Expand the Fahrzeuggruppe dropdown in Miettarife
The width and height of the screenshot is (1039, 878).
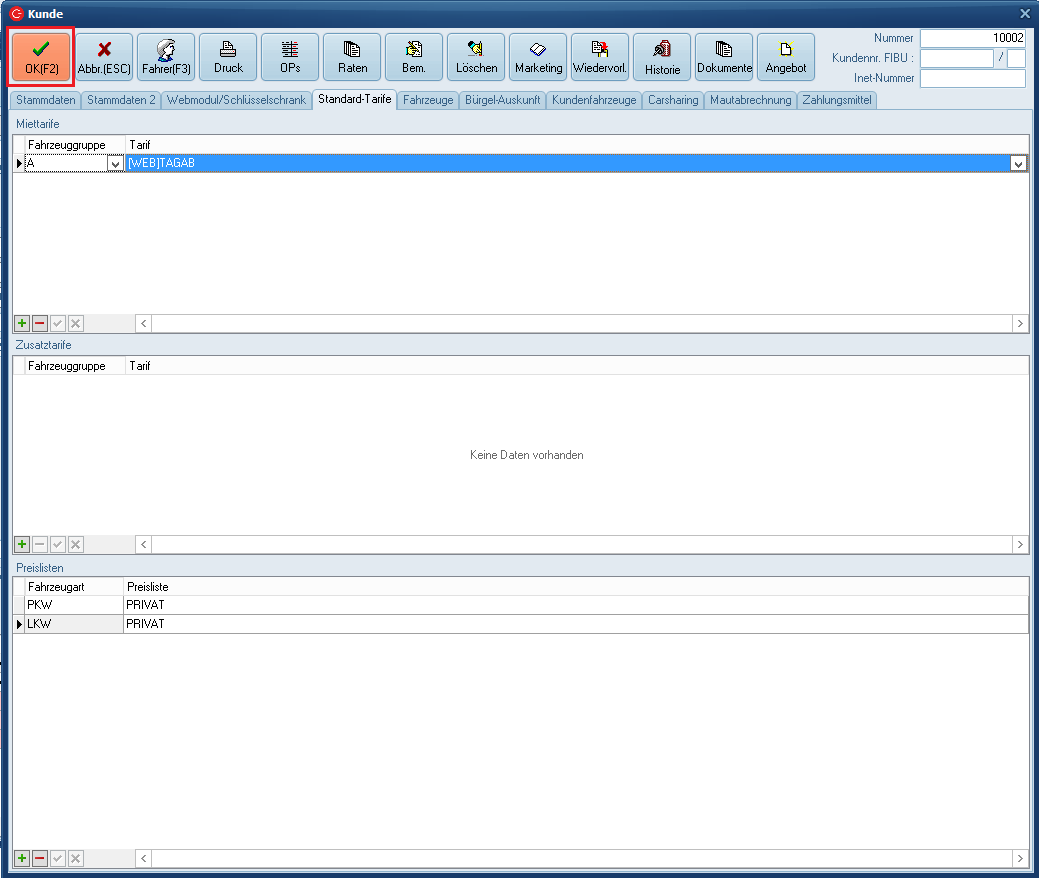pyautogui.click(x=115, y=164)
